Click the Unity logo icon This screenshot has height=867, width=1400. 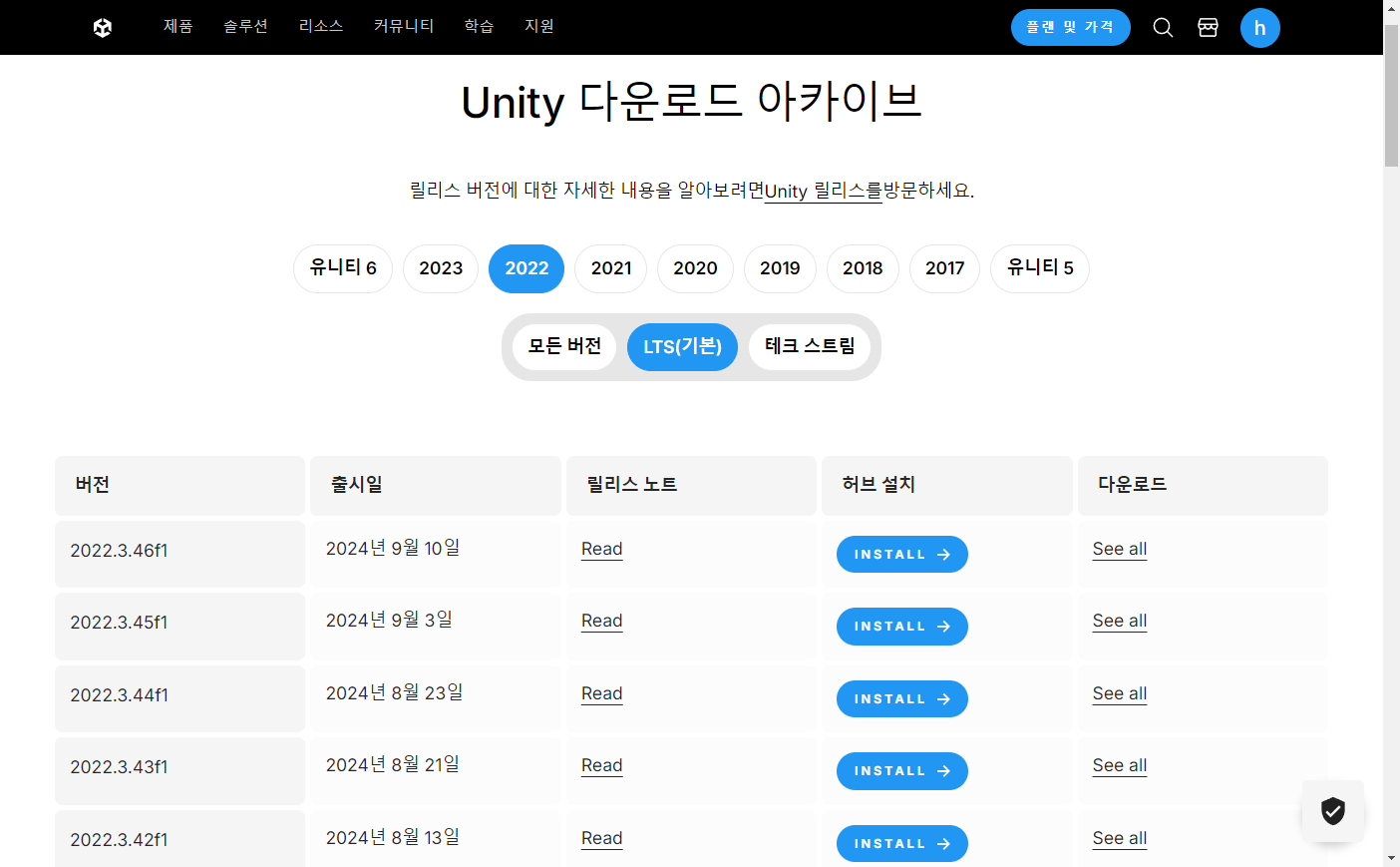coord(102,27)
